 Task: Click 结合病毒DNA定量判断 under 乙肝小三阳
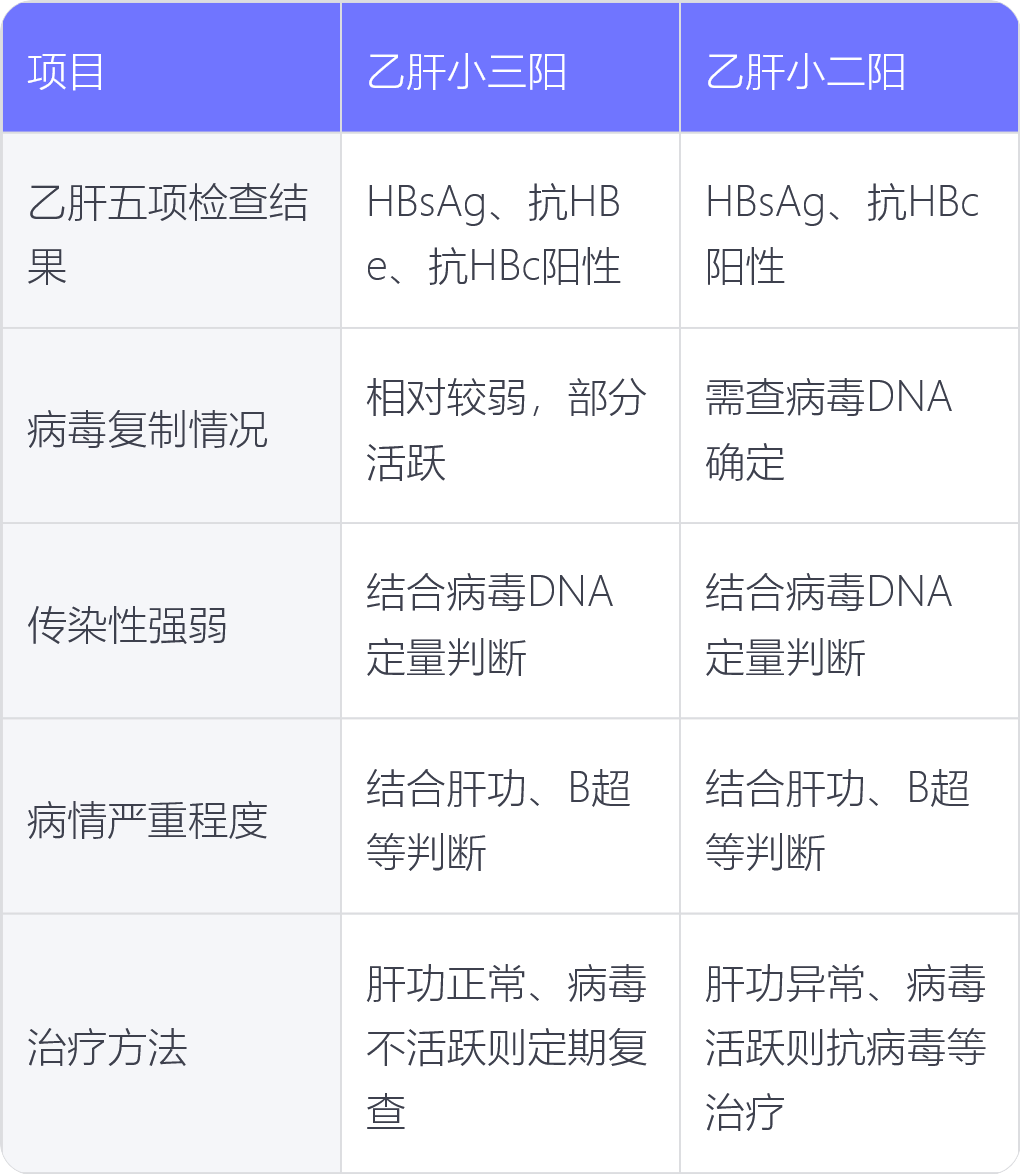(510, 621)
